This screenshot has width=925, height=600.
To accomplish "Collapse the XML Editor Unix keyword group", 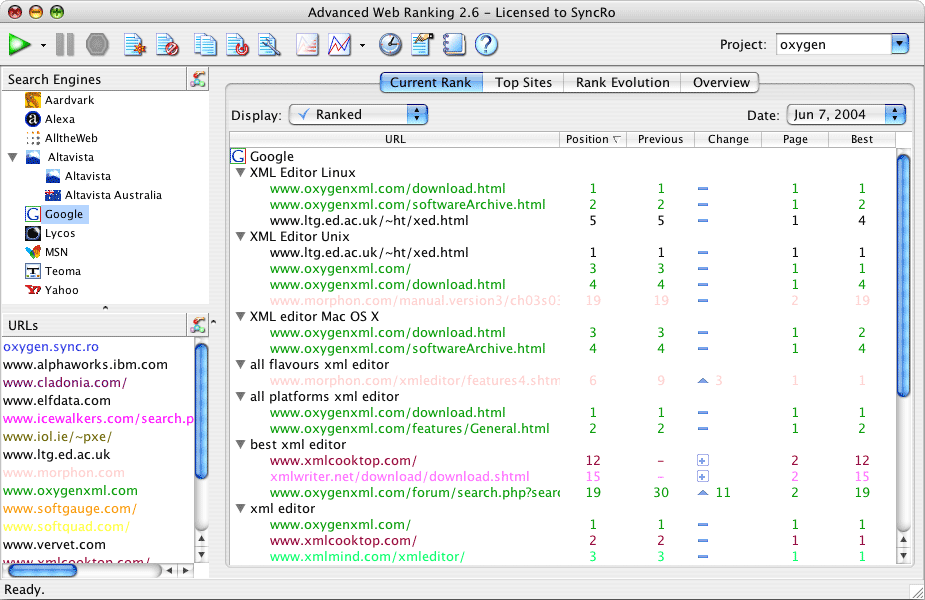I will pos(240,237).
